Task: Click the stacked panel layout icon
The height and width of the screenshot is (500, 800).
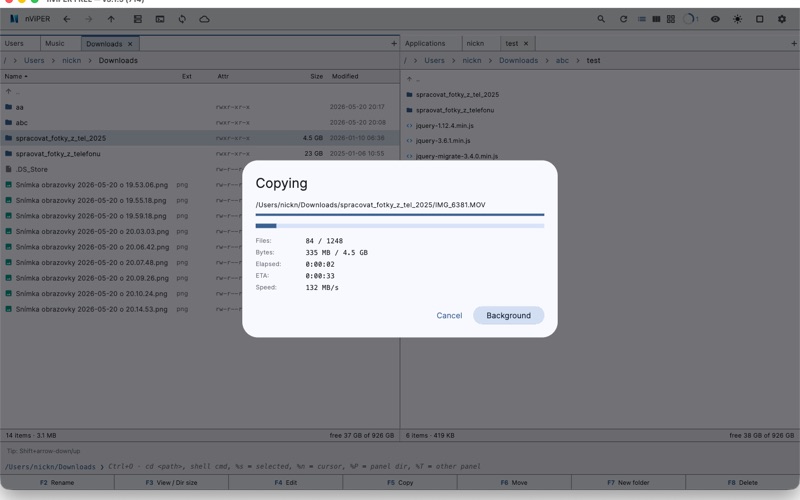Action: 138,19
